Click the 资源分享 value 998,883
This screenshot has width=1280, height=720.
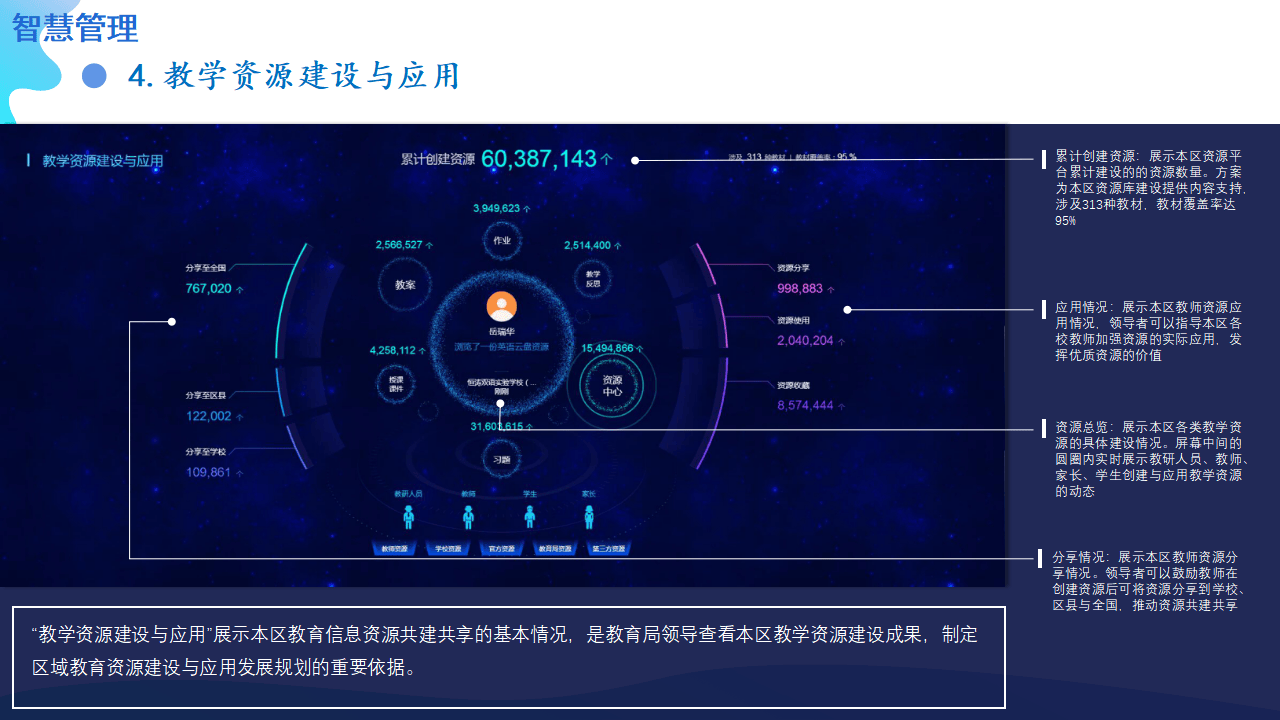coord(800,288)
